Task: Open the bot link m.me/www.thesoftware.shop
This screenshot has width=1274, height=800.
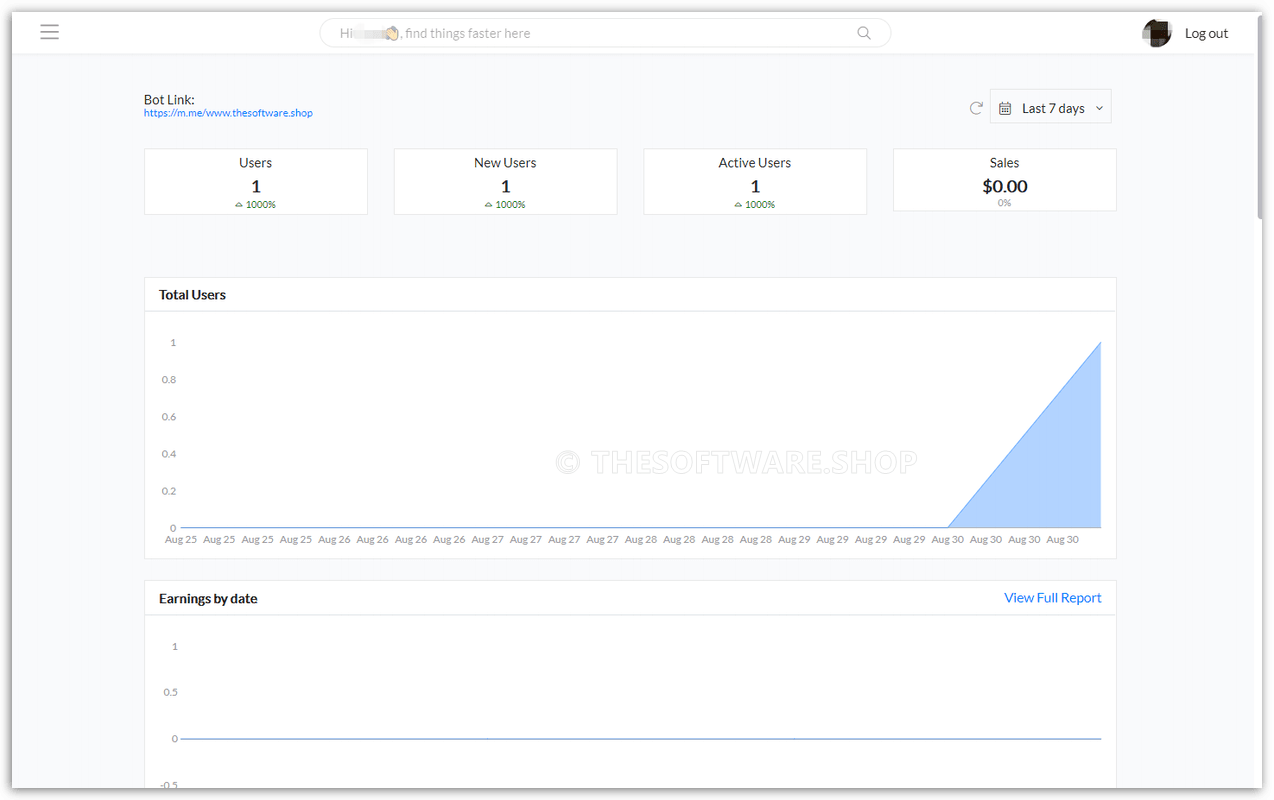Action: 228,112
